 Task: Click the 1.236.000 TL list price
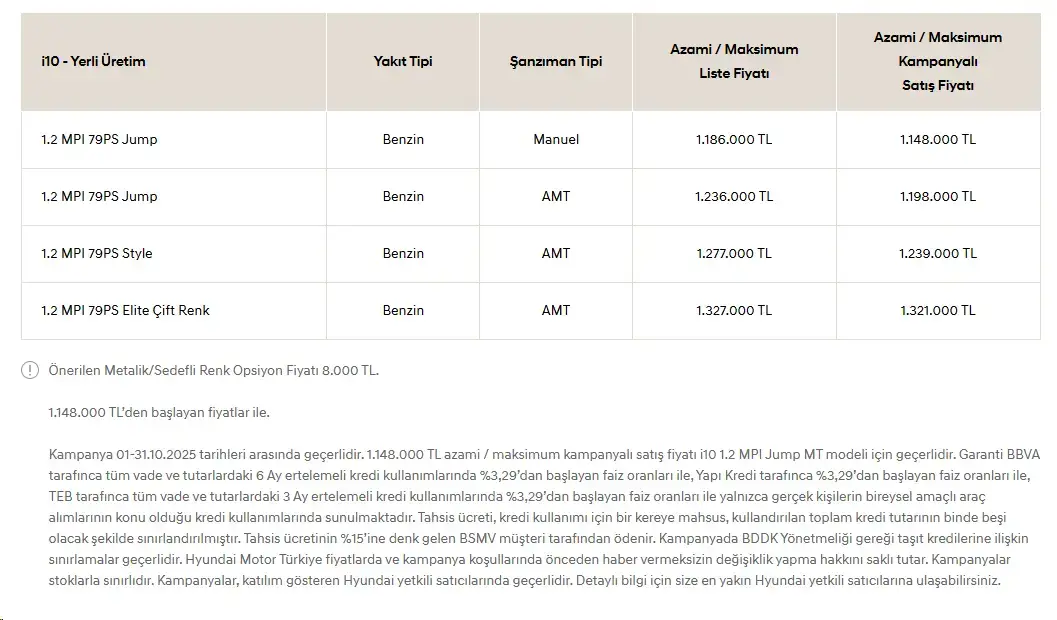click(734, 197)
